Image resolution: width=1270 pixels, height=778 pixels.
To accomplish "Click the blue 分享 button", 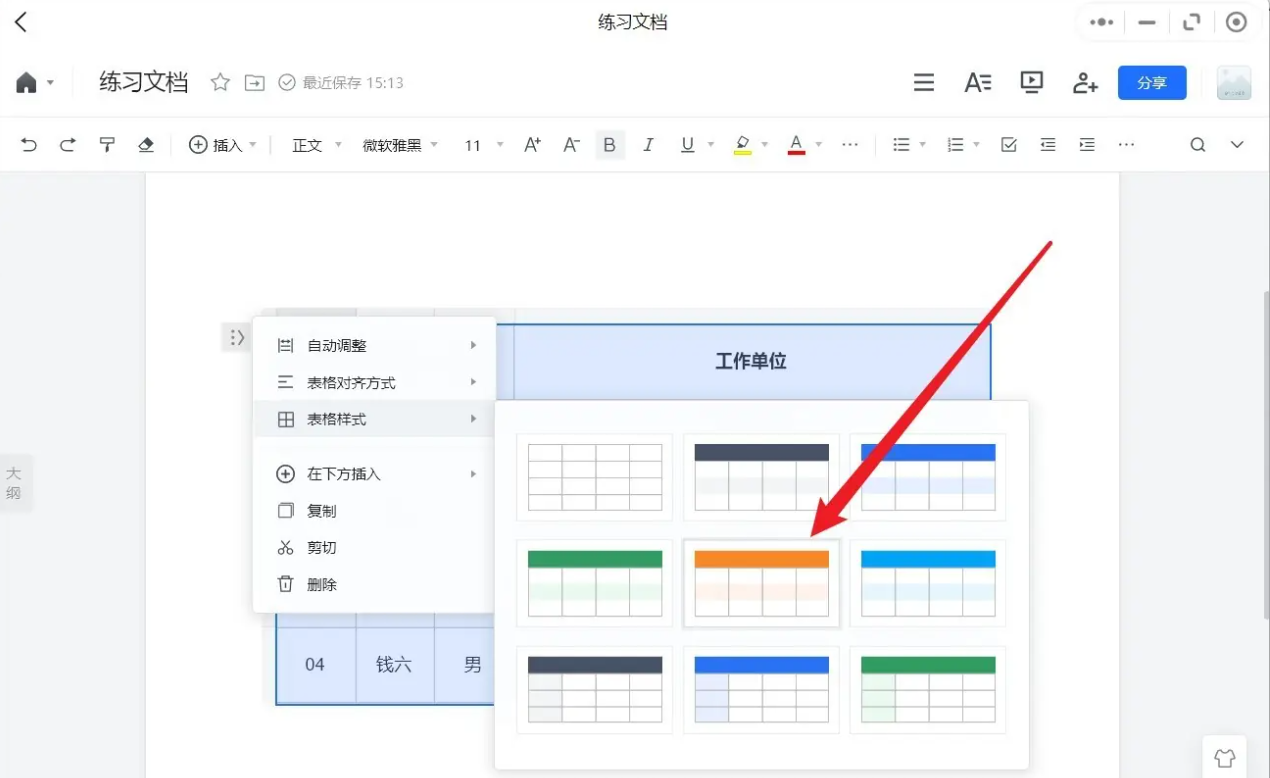I will coord(1152,82).
